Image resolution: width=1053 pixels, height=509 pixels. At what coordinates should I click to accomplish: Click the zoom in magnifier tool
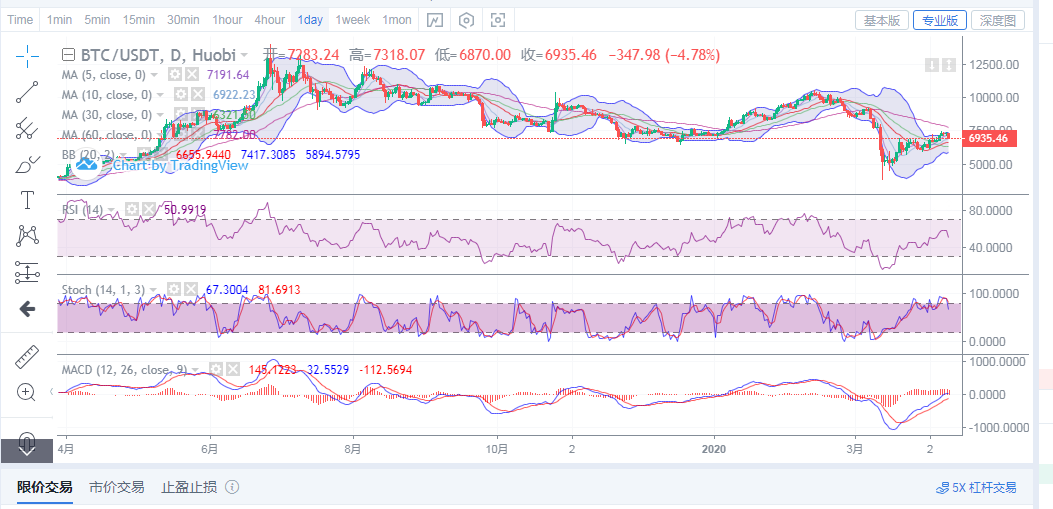click(27, 391)
